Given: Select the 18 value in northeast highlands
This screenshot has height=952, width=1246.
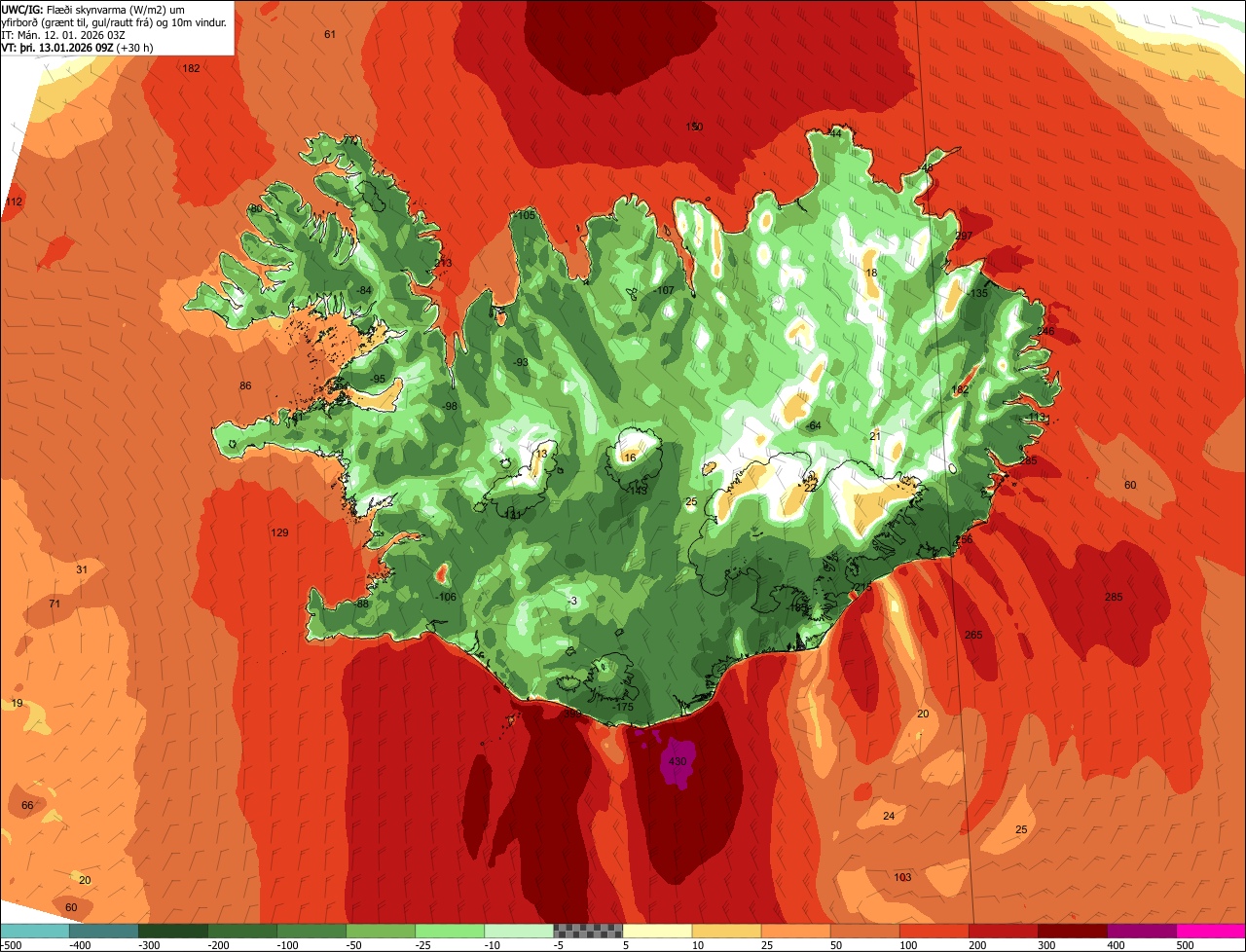Looking at the screenshot, I should [x=871, y=273].
